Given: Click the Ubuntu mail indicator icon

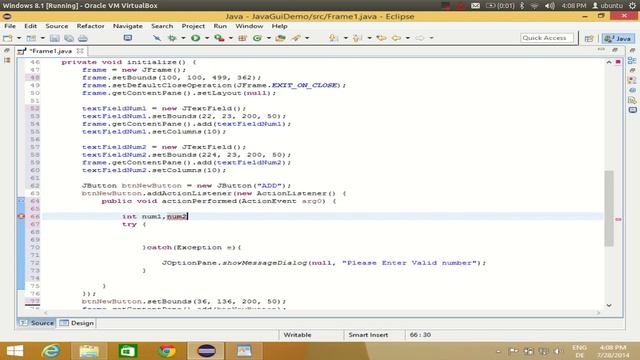Looking at the screenshot, I should (475, 5).
